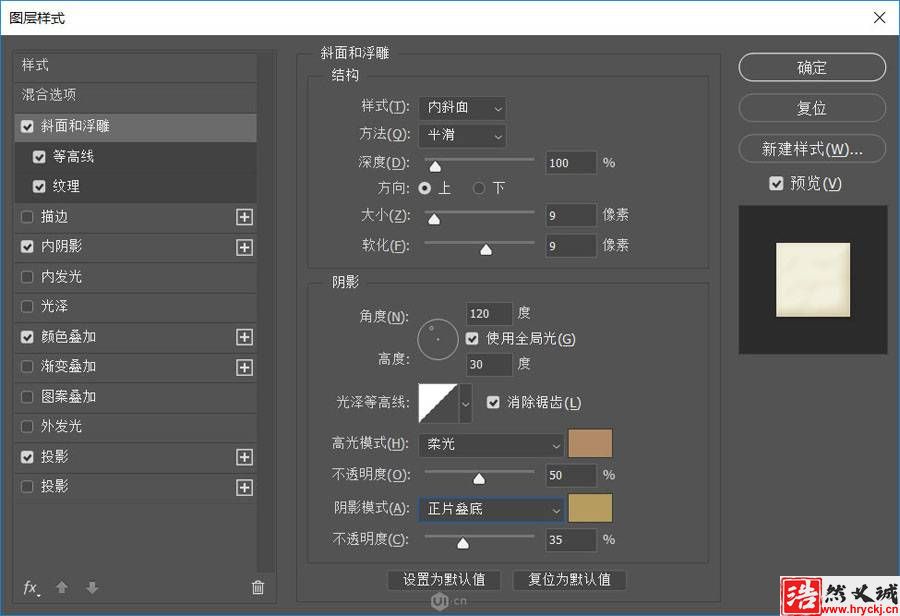Add another 渐变叠加 effect with plus icon
The image size is (900, 616).
245,367
